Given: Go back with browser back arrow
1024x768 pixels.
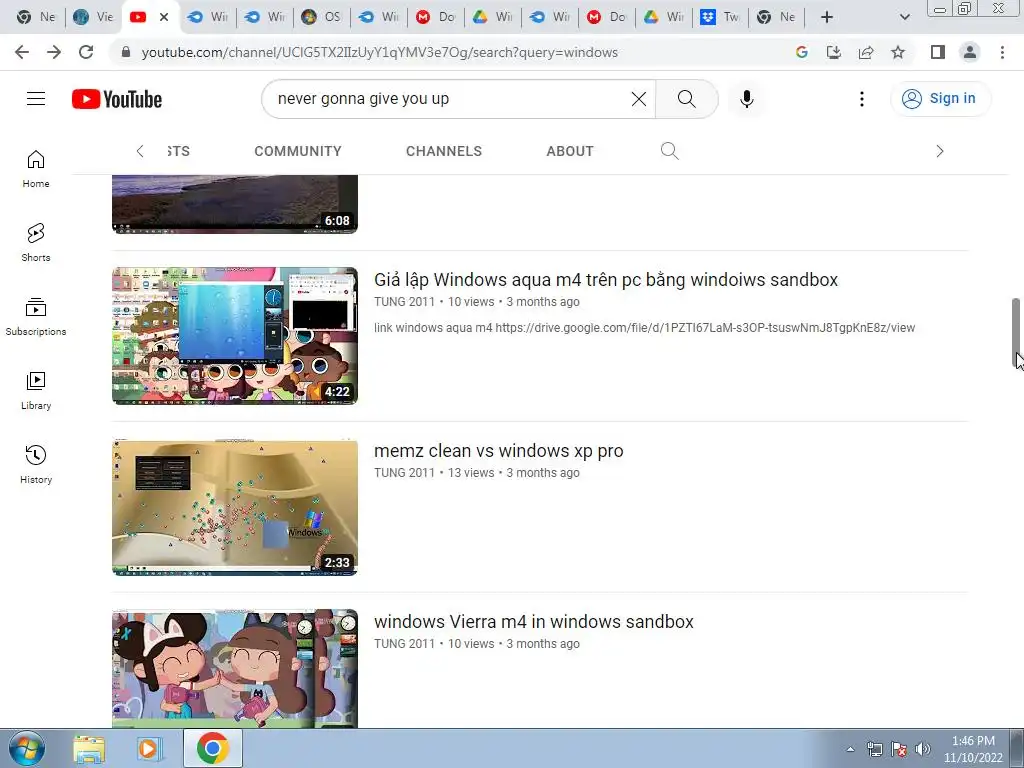Looking at the screenshot, I should 22,52.
